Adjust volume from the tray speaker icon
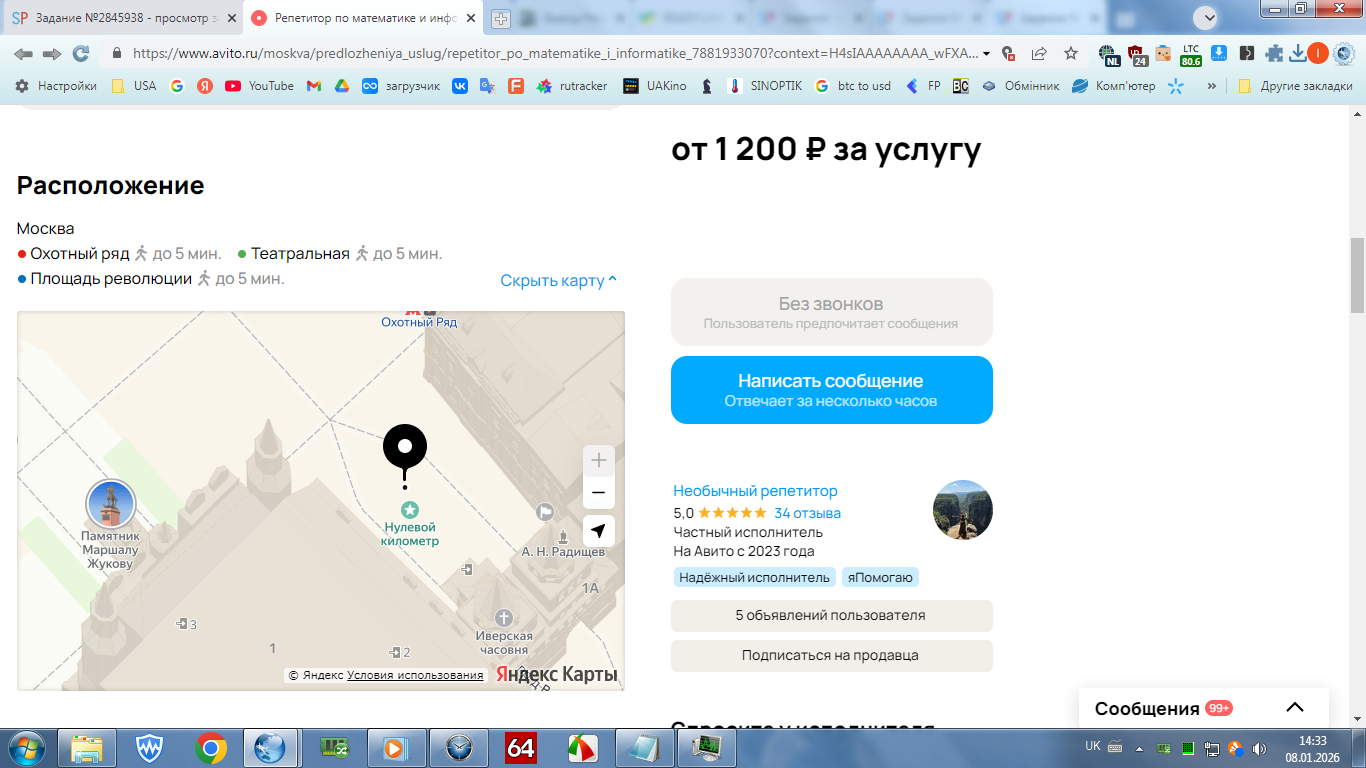The image size is (1366, 768). click(x=1259, y=748)
